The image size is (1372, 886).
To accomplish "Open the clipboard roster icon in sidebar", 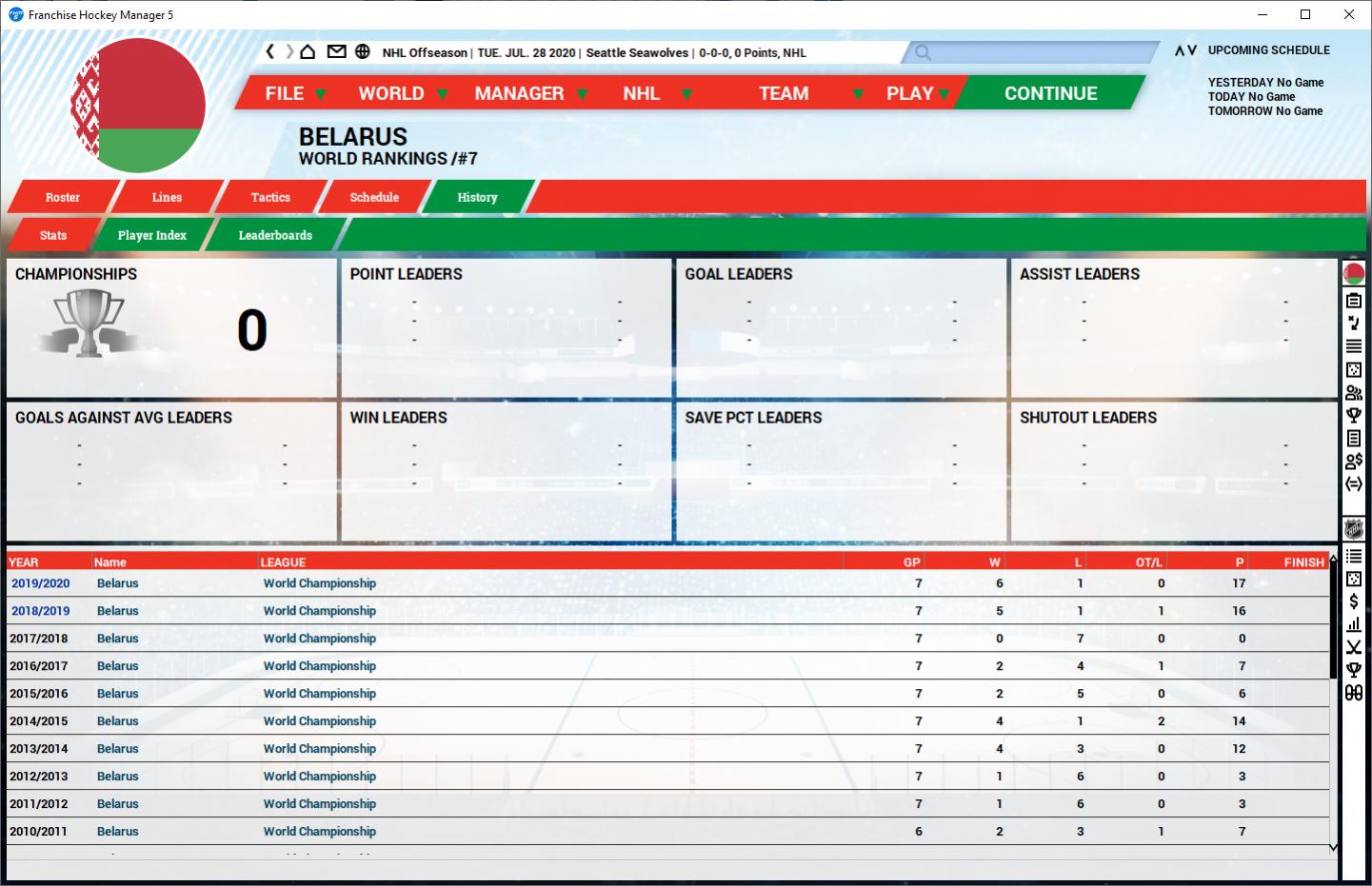I will 1353,300.
